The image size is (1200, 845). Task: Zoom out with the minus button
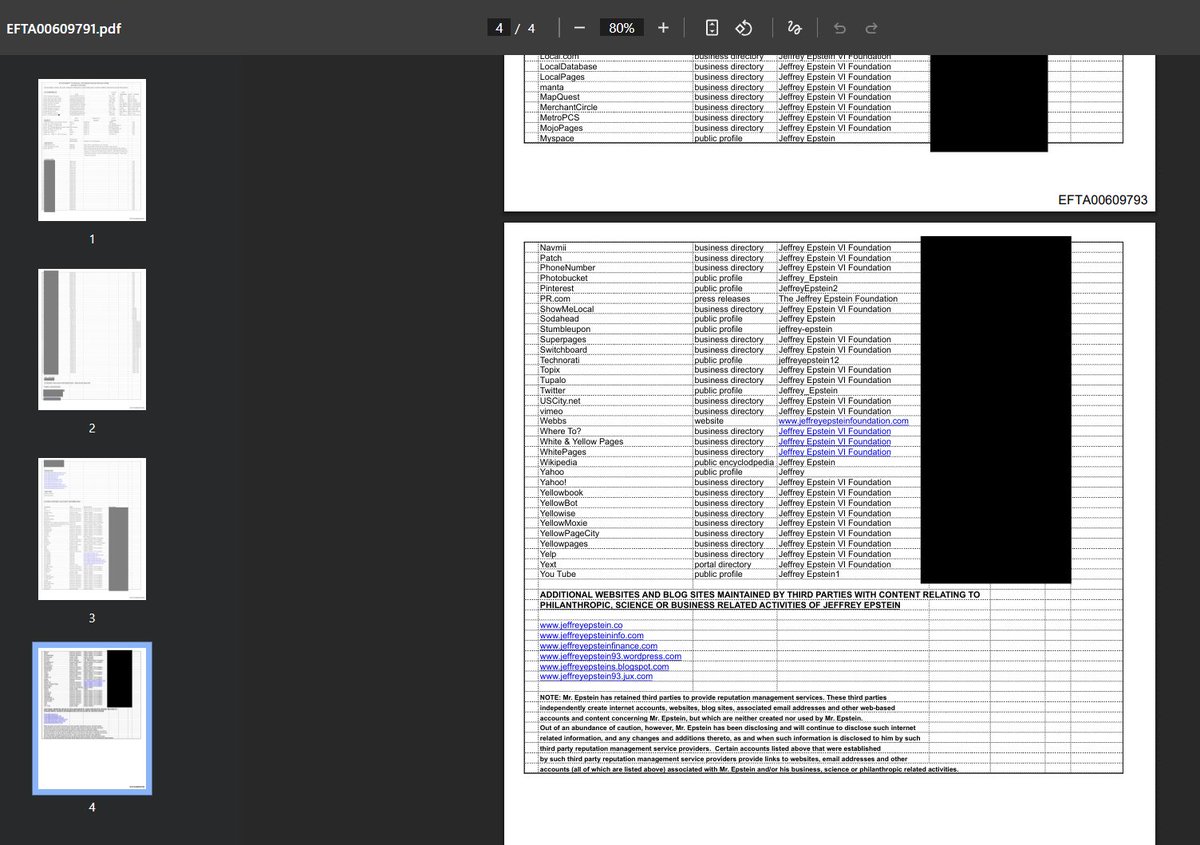580,28
